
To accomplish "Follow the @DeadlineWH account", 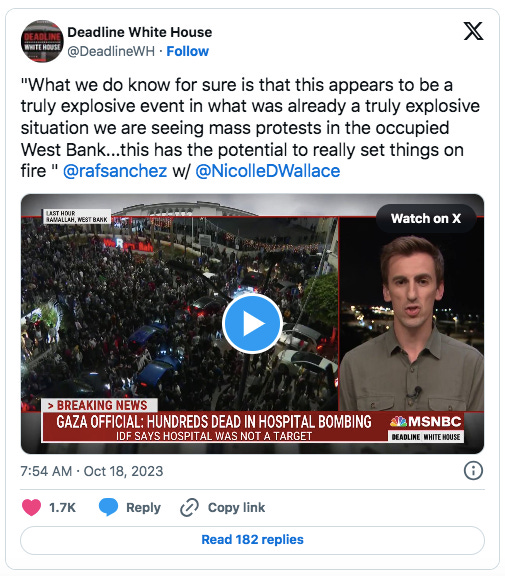I will [x=187, y=51].
